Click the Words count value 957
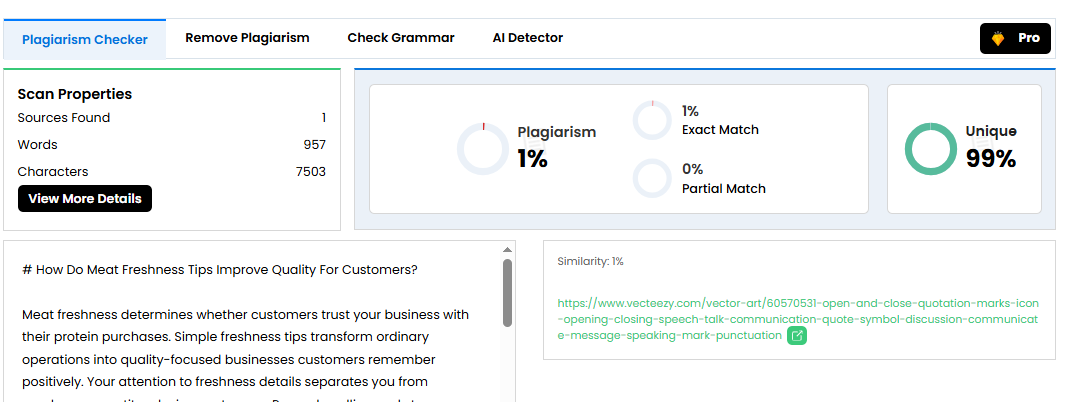 (x=314, y=145)
